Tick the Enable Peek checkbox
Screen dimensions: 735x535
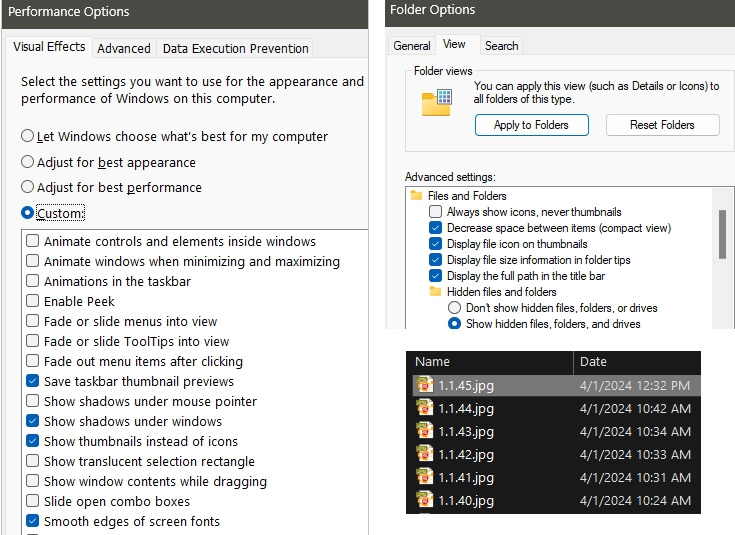[x=32, y=301]
